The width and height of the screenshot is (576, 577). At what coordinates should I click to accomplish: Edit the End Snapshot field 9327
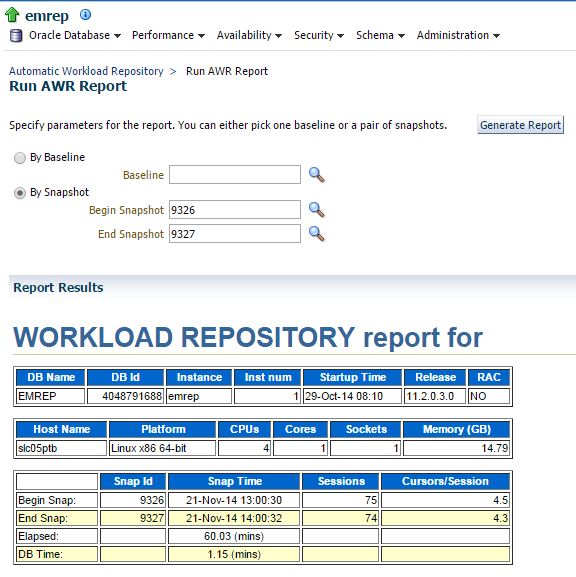(235, 234)
